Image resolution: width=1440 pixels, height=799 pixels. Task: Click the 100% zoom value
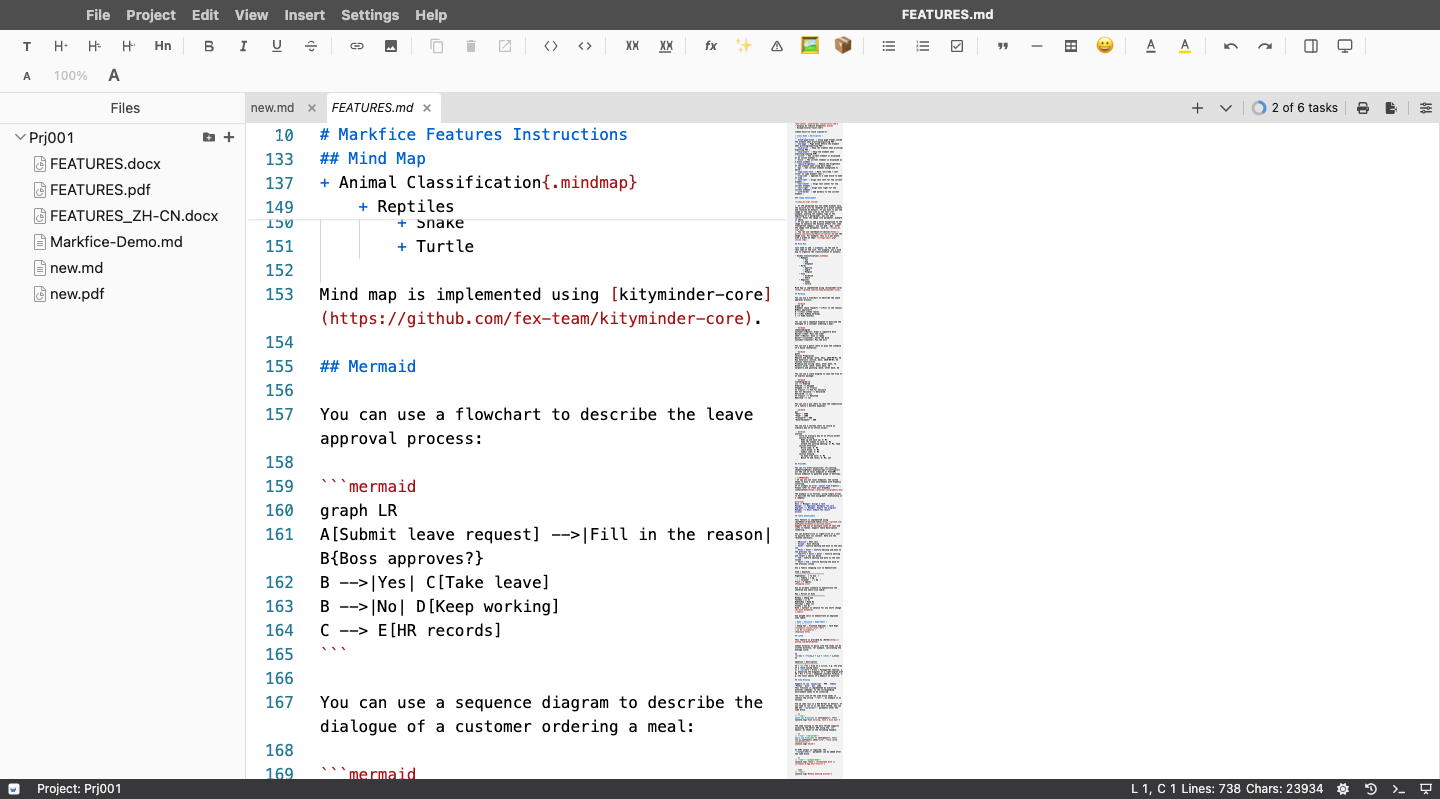(x=71, y=76)
